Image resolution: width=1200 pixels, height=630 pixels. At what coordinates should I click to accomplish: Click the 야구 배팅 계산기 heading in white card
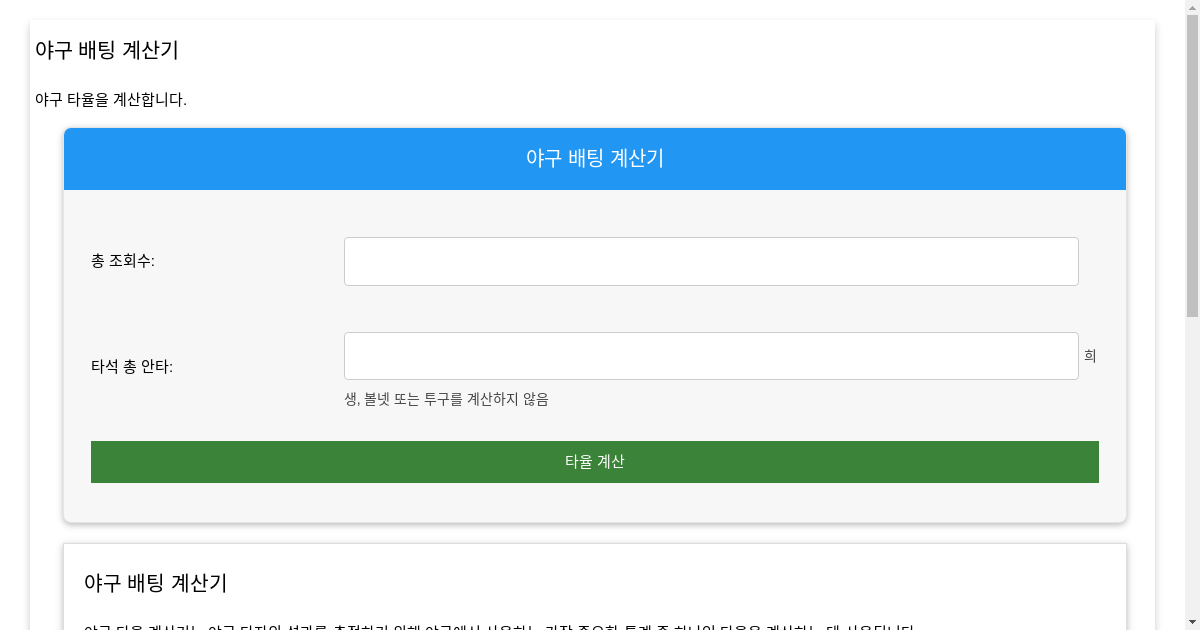[155, 582]
